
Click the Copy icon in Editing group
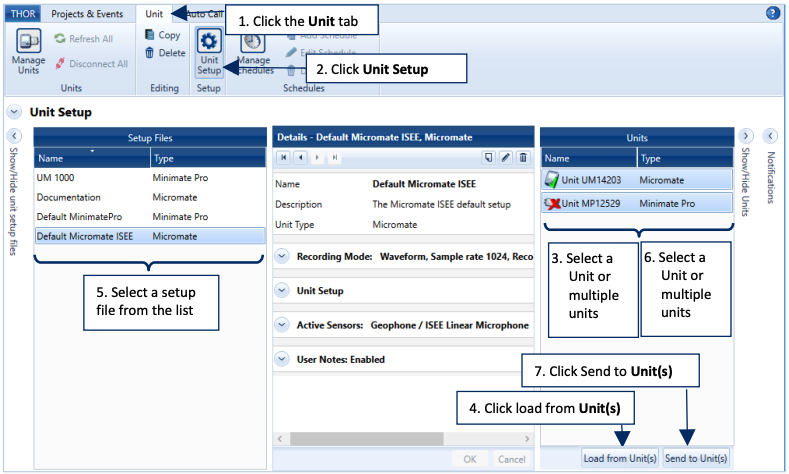(x=163, y=35)
